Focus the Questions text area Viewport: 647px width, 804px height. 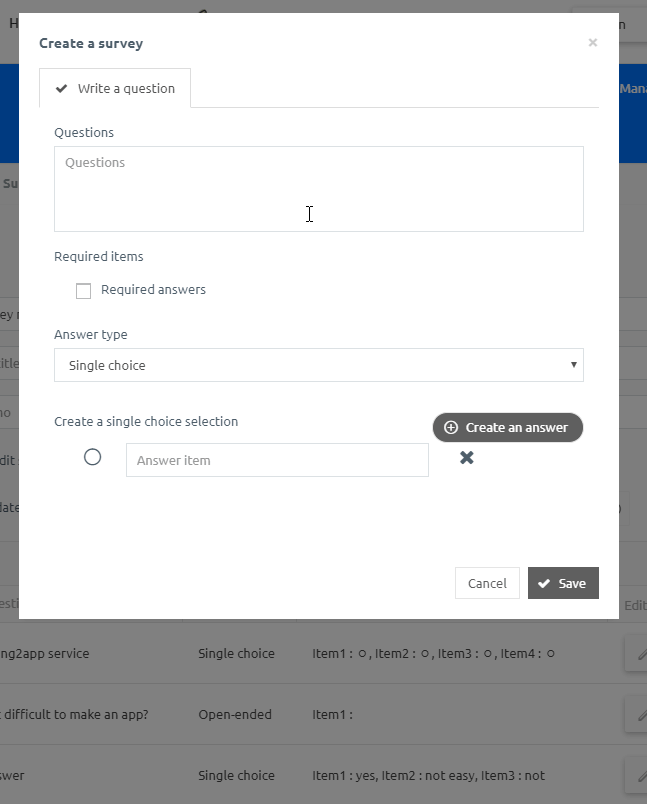pos(318,188)
